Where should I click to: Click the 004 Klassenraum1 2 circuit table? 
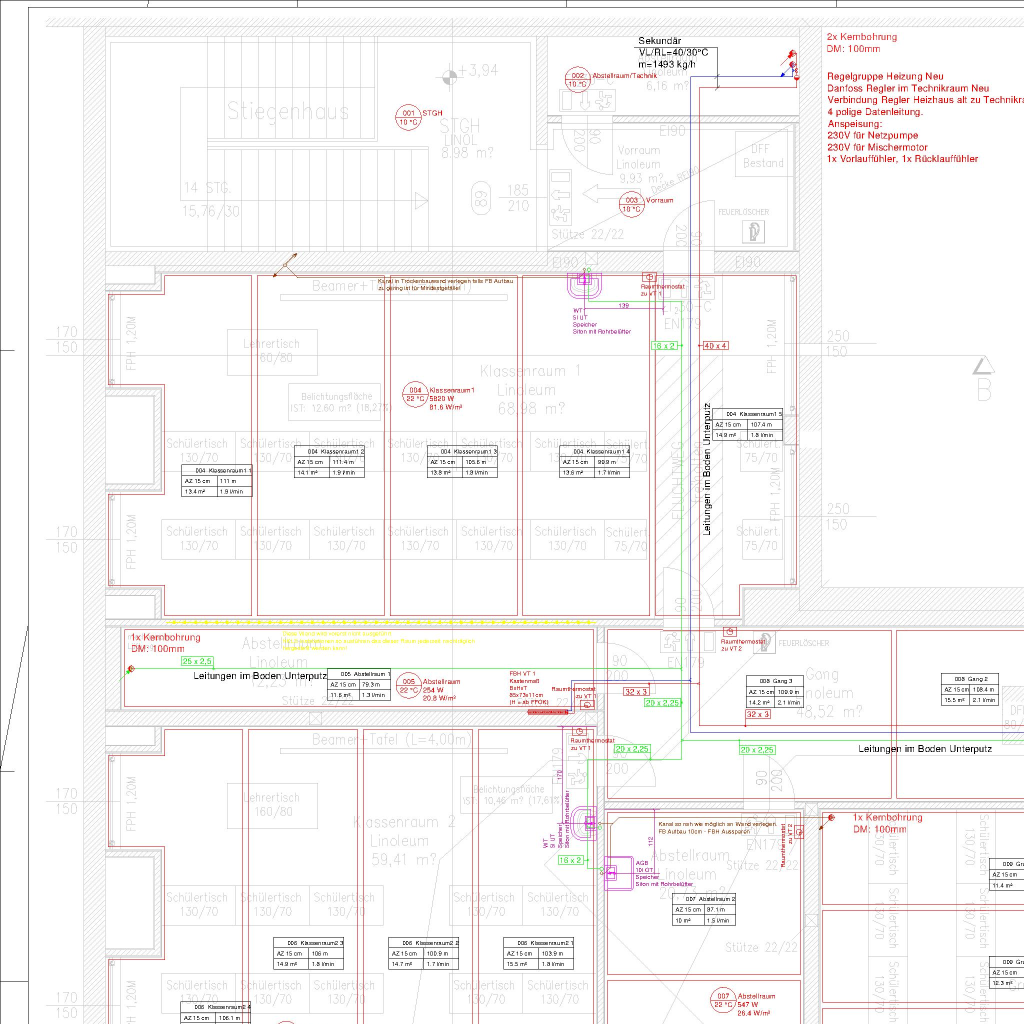329,462
